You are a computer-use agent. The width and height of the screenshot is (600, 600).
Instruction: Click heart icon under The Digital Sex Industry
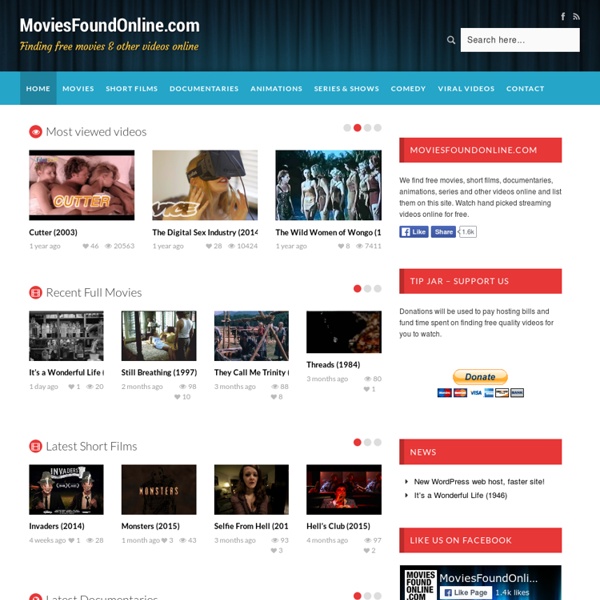(x=209, y=246)
